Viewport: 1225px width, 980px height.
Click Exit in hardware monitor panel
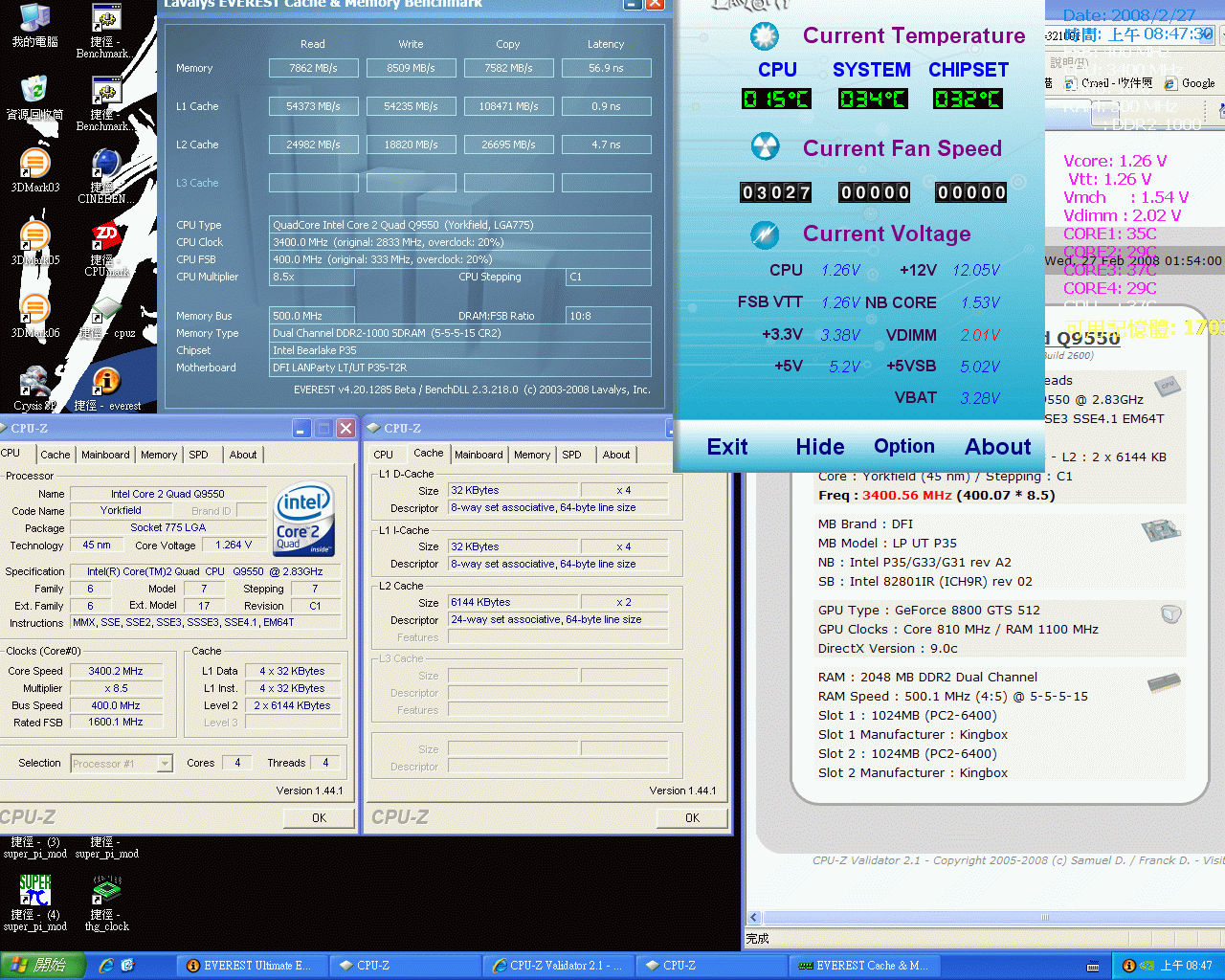[x=727, y=447]
